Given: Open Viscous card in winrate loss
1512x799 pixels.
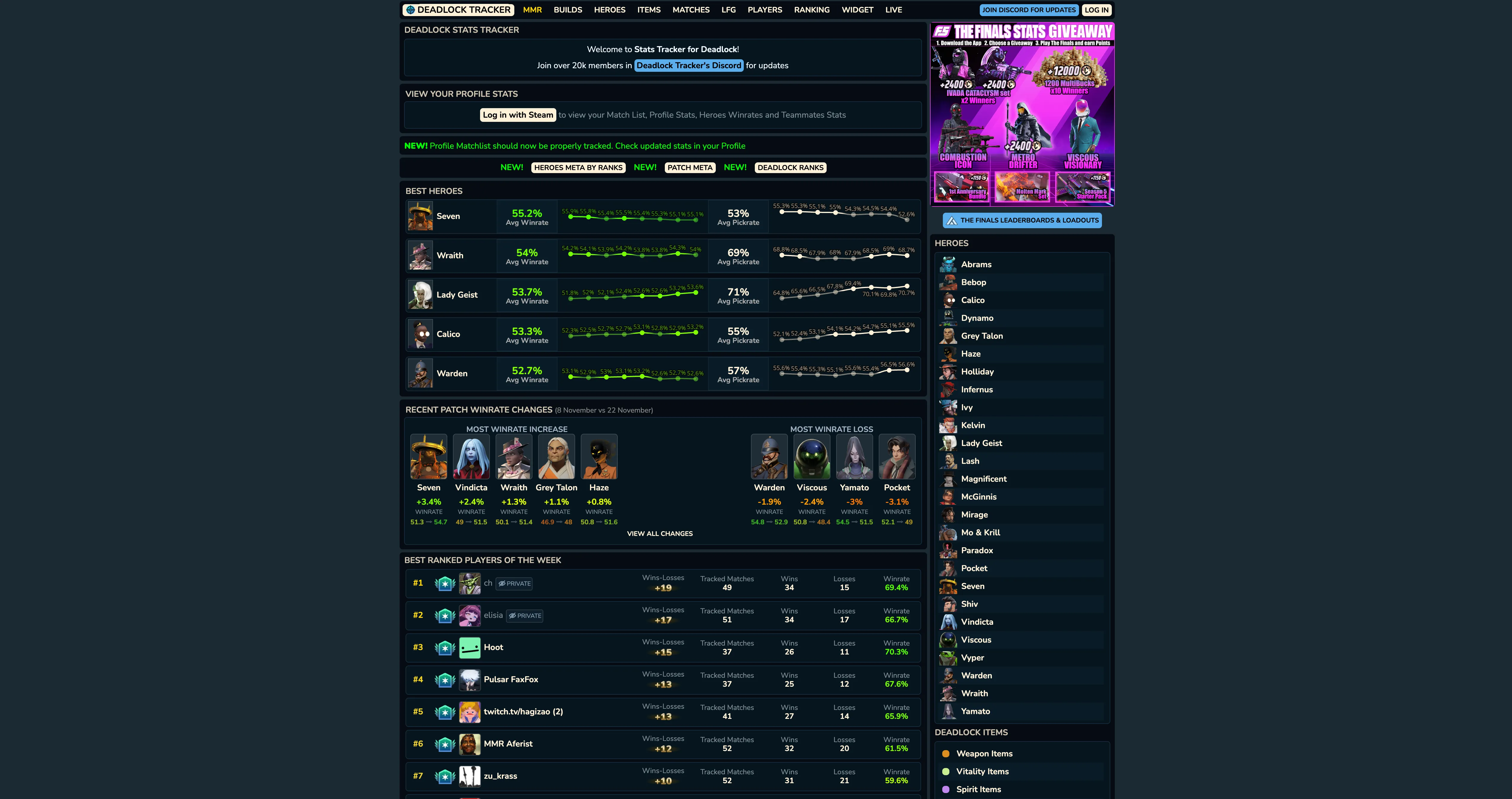Looking at the screenshot, I should (812, 480).
